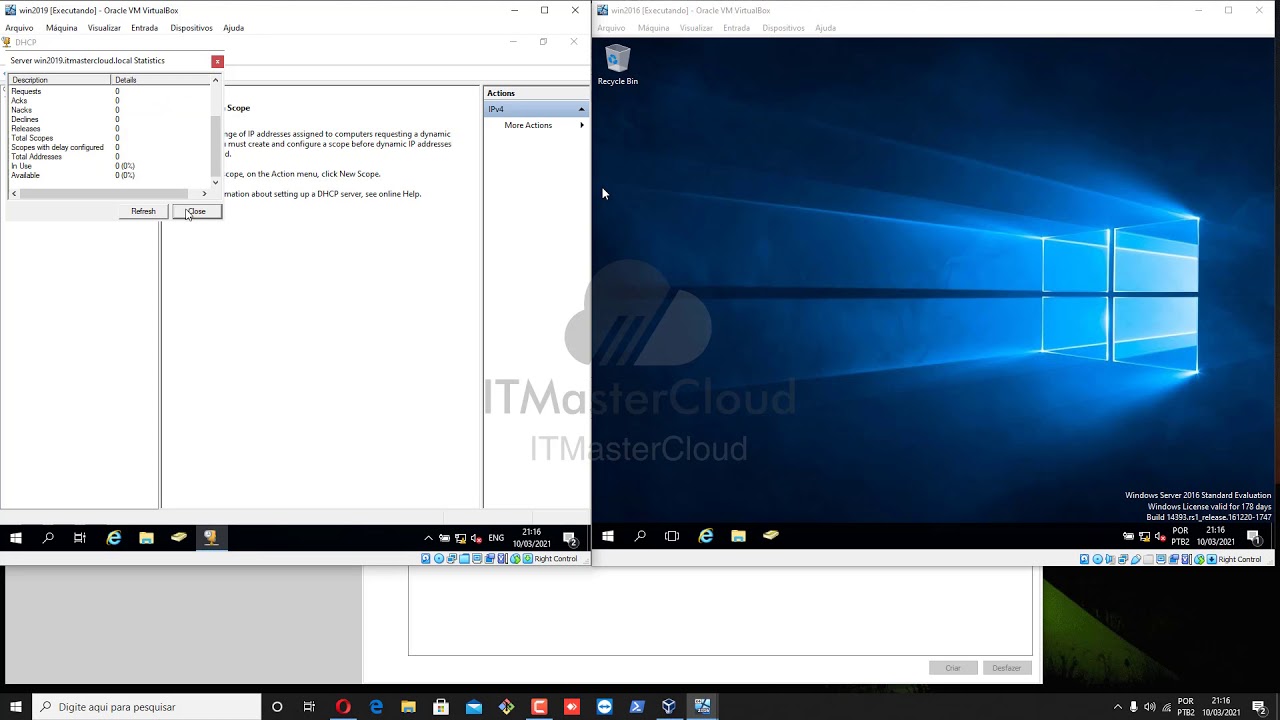Open Dispositivos menu in win2016 window
This screenshot has width=1280, height=720.
point(783,28)
